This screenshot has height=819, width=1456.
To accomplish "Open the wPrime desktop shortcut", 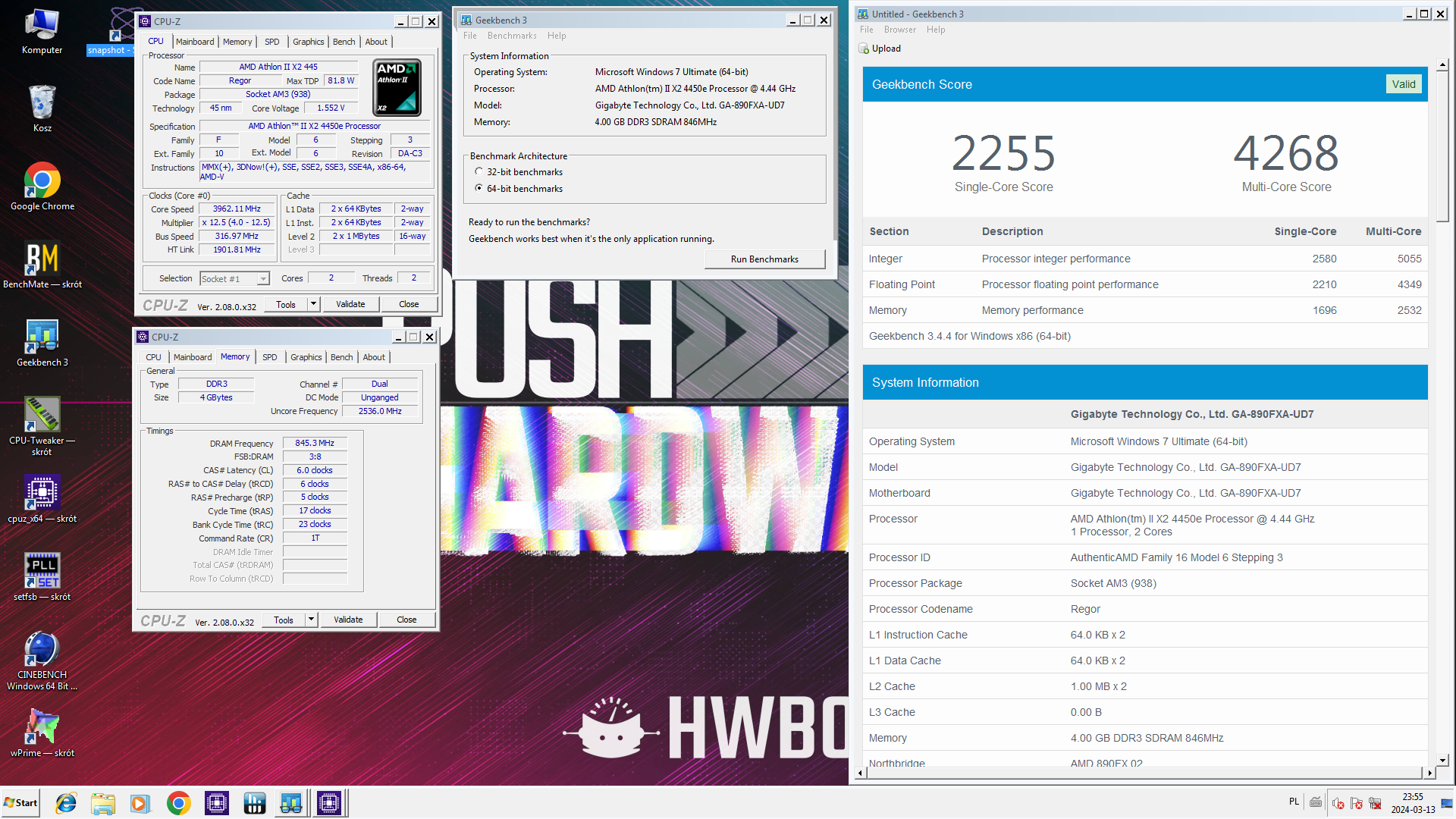I will [42, 733].
